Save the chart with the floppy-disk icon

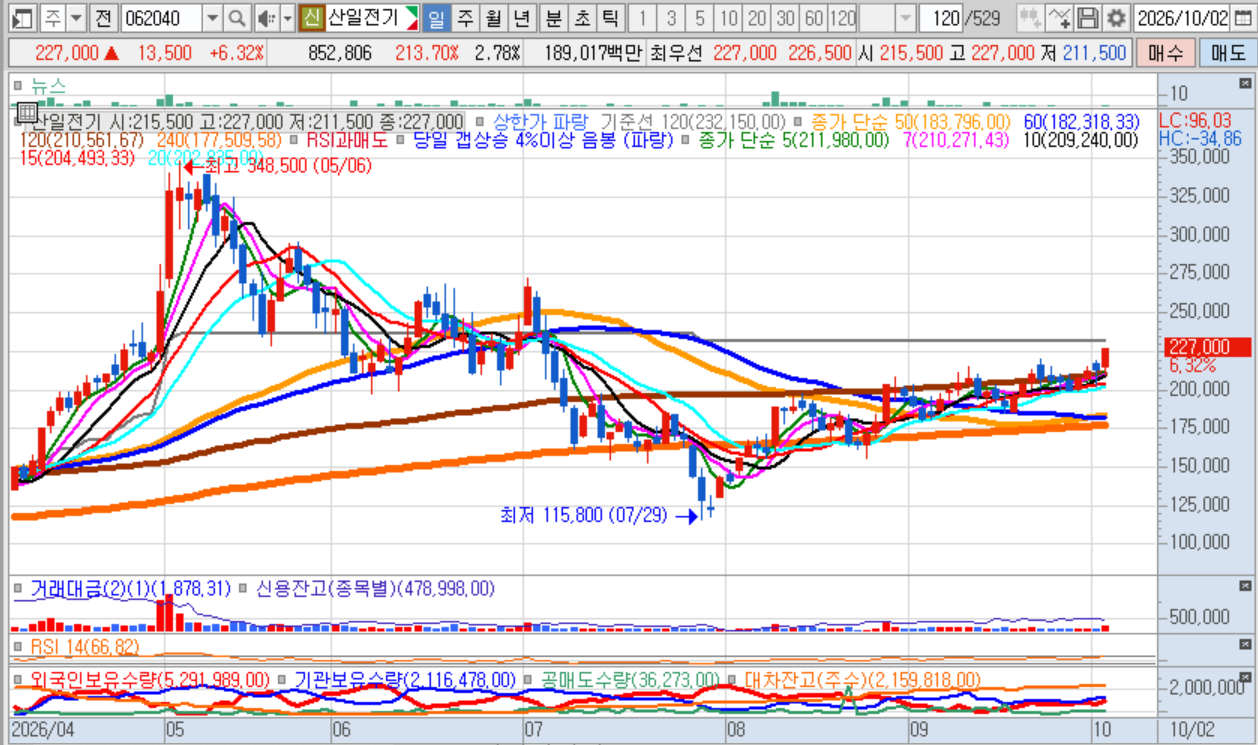point(1088,18)
